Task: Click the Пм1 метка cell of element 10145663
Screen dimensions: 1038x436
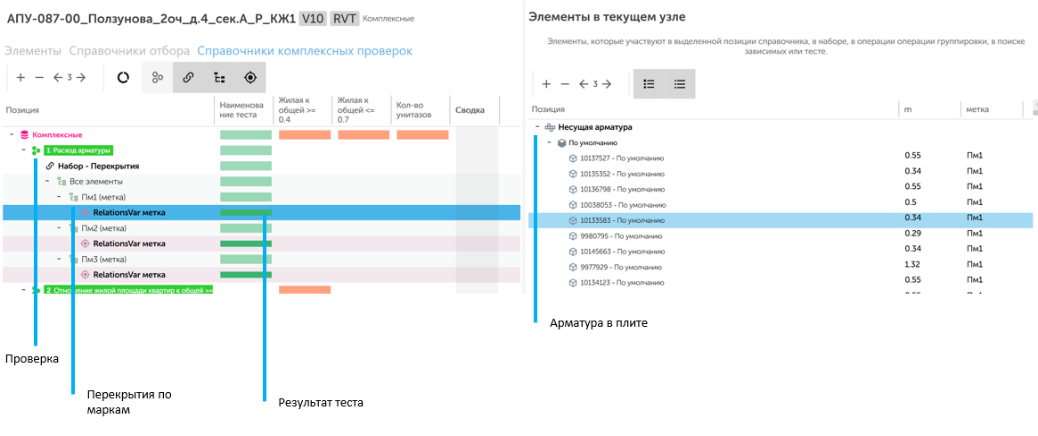Action: (x=974, y=251)
